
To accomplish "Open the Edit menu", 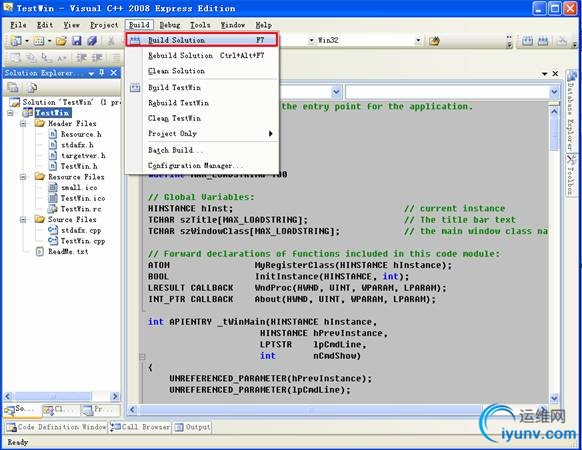I will click(45, 25).
